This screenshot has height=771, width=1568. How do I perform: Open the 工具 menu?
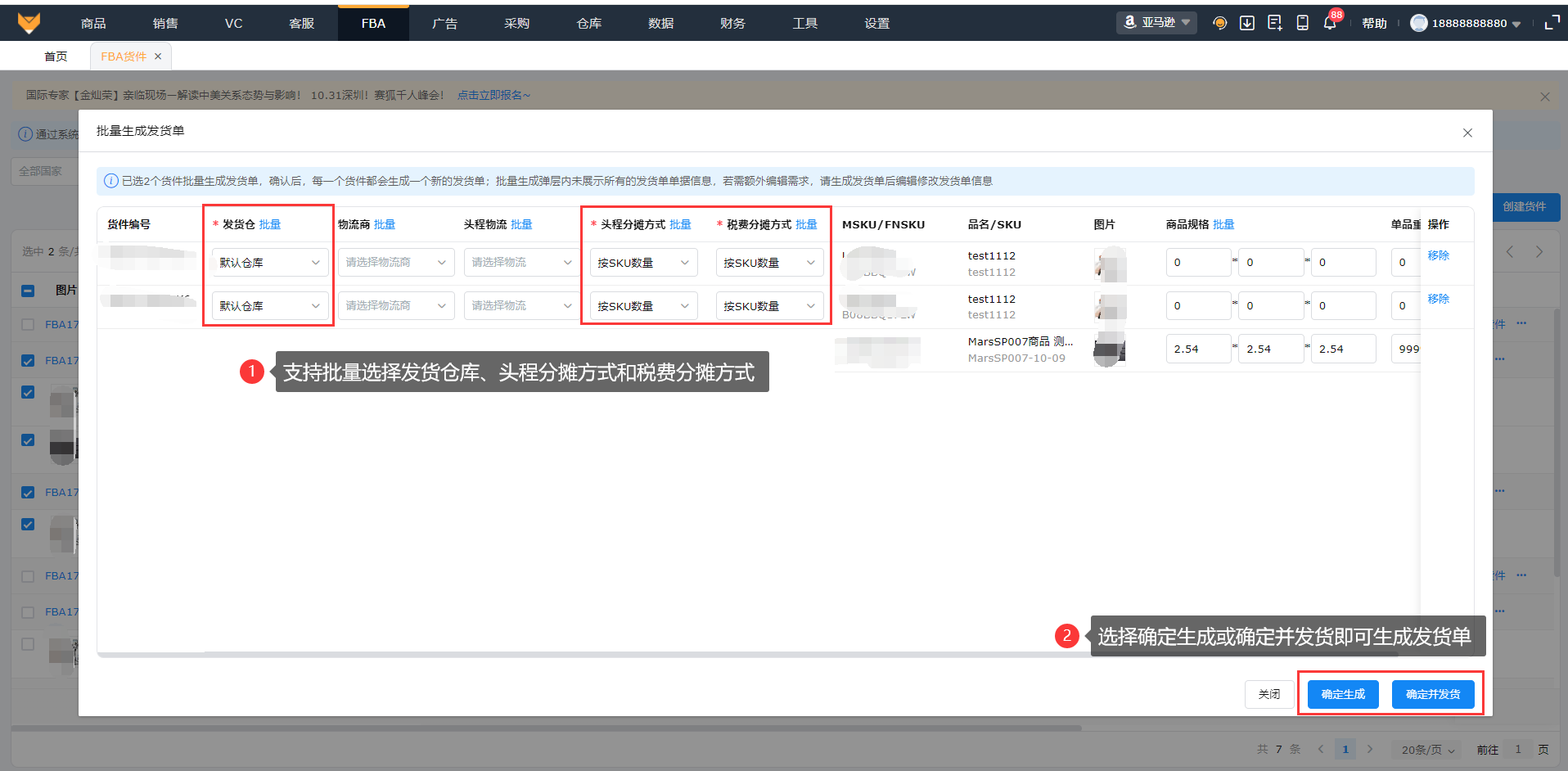coord(805,23)
